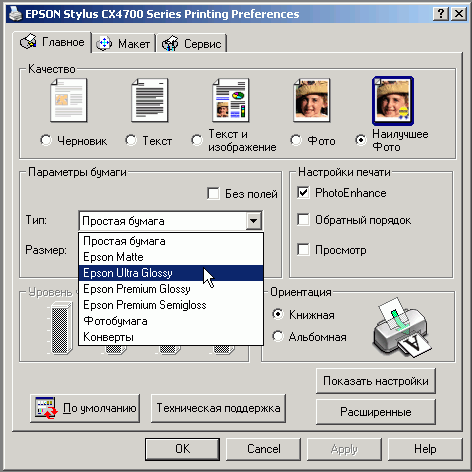472x472 pixels.
Task: Enable Обратный порядок reverse order checkbox
Action: point(303,220)
